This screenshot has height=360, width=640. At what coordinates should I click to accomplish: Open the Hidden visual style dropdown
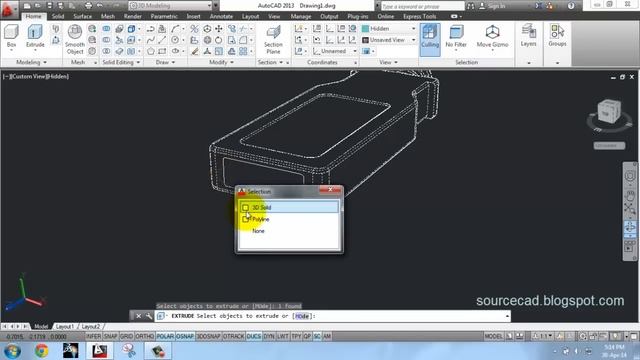(x=389, y=29)
